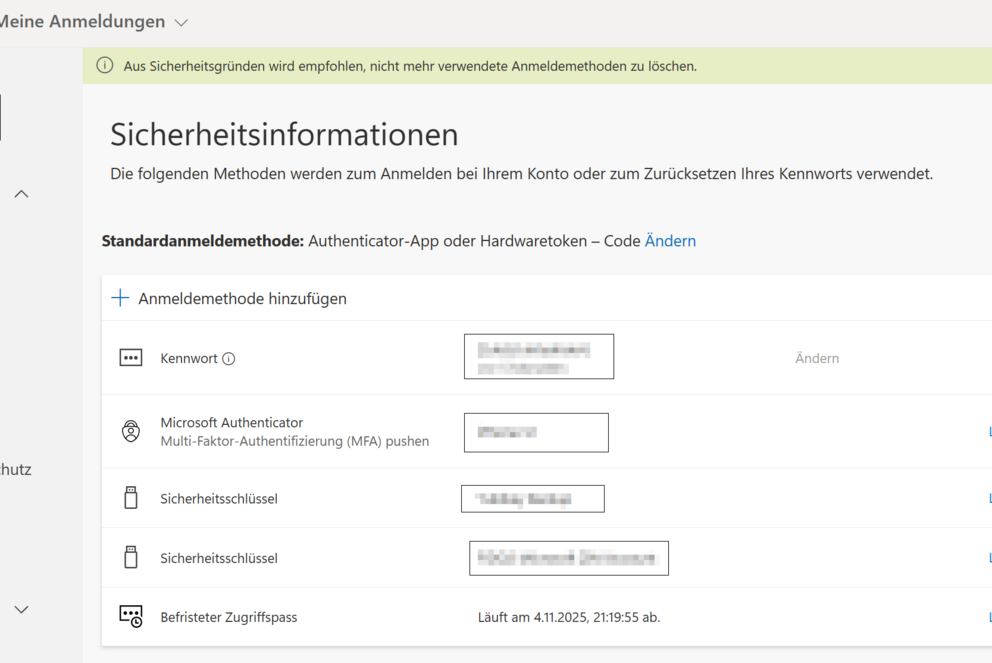Select the Befristeter Zugriffspass label

pyautogui.click(x=229, y=617)
